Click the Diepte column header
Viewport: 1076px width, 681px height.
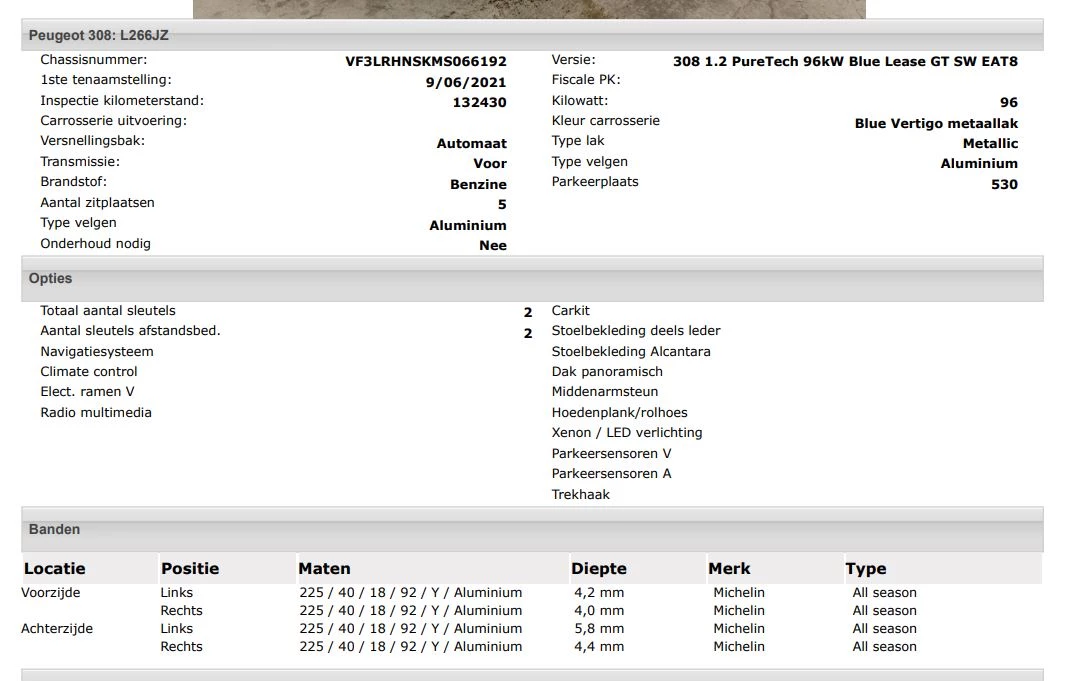coord(598,568)
